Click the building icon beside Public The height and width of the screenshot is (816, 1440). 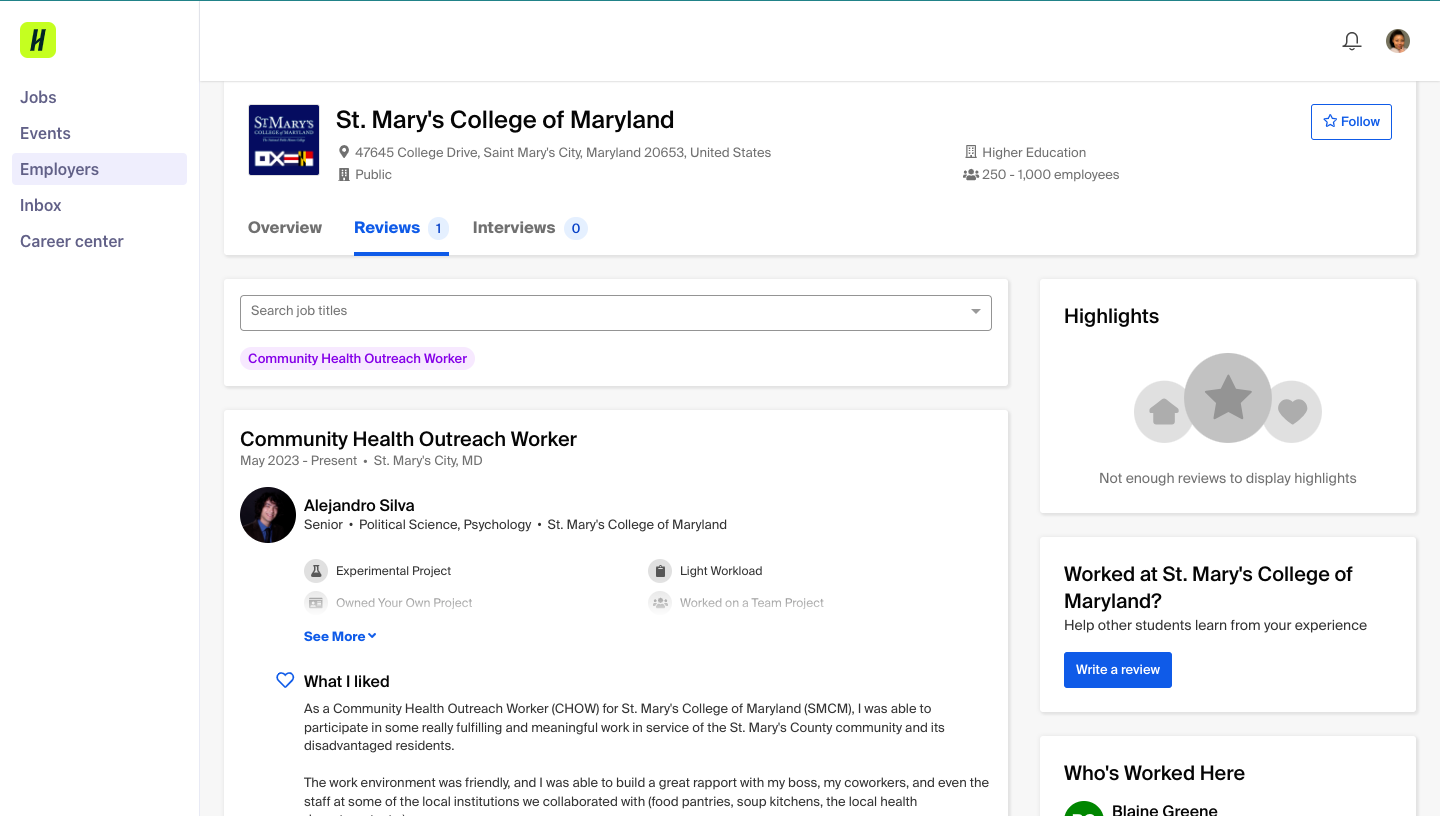tap(344, 175)
